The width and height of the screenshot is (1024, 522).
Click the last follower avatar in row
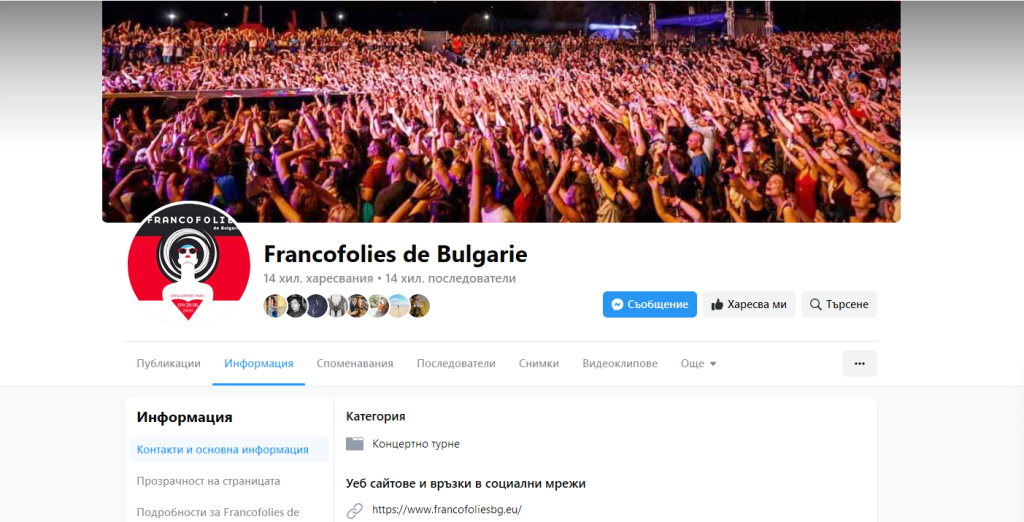click(419, 306)
